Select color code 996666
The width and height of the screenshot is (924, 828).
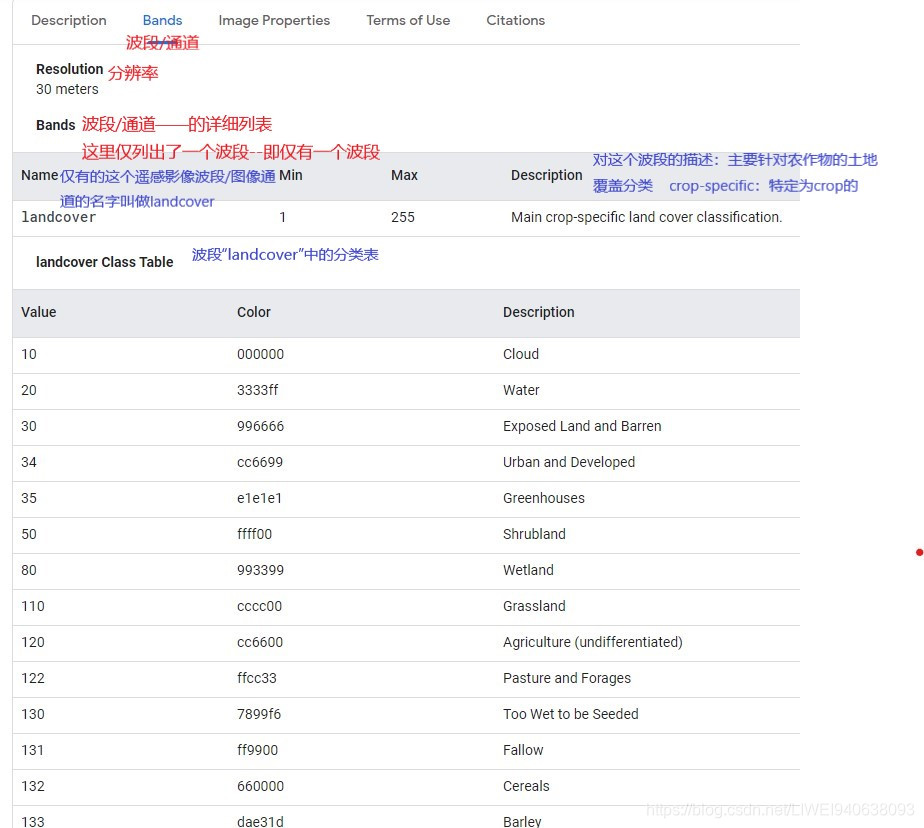point(260,426)
